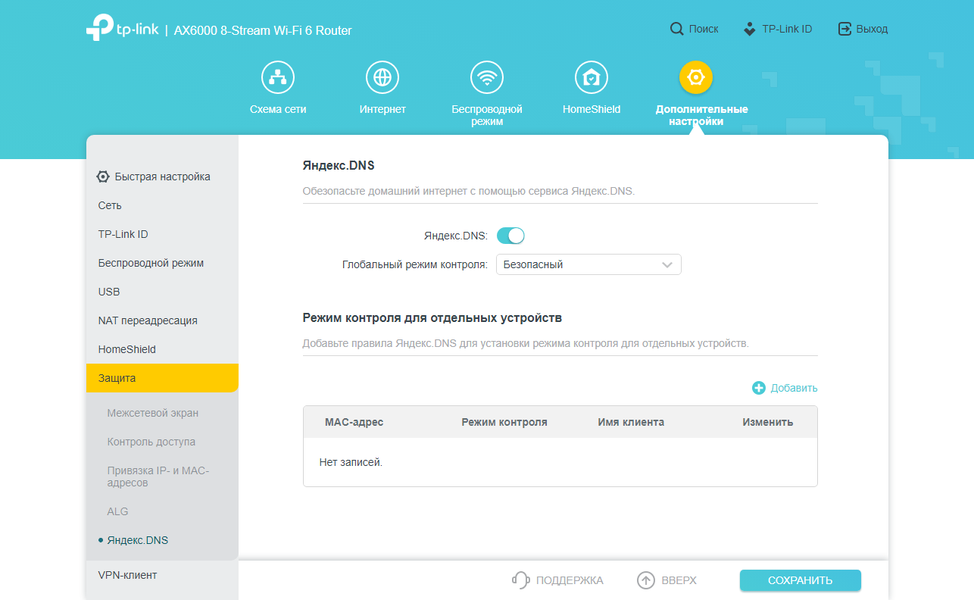Click the ВВЕРХ link text
Viewport: 974px width, 600px height.
click(679, 580)
